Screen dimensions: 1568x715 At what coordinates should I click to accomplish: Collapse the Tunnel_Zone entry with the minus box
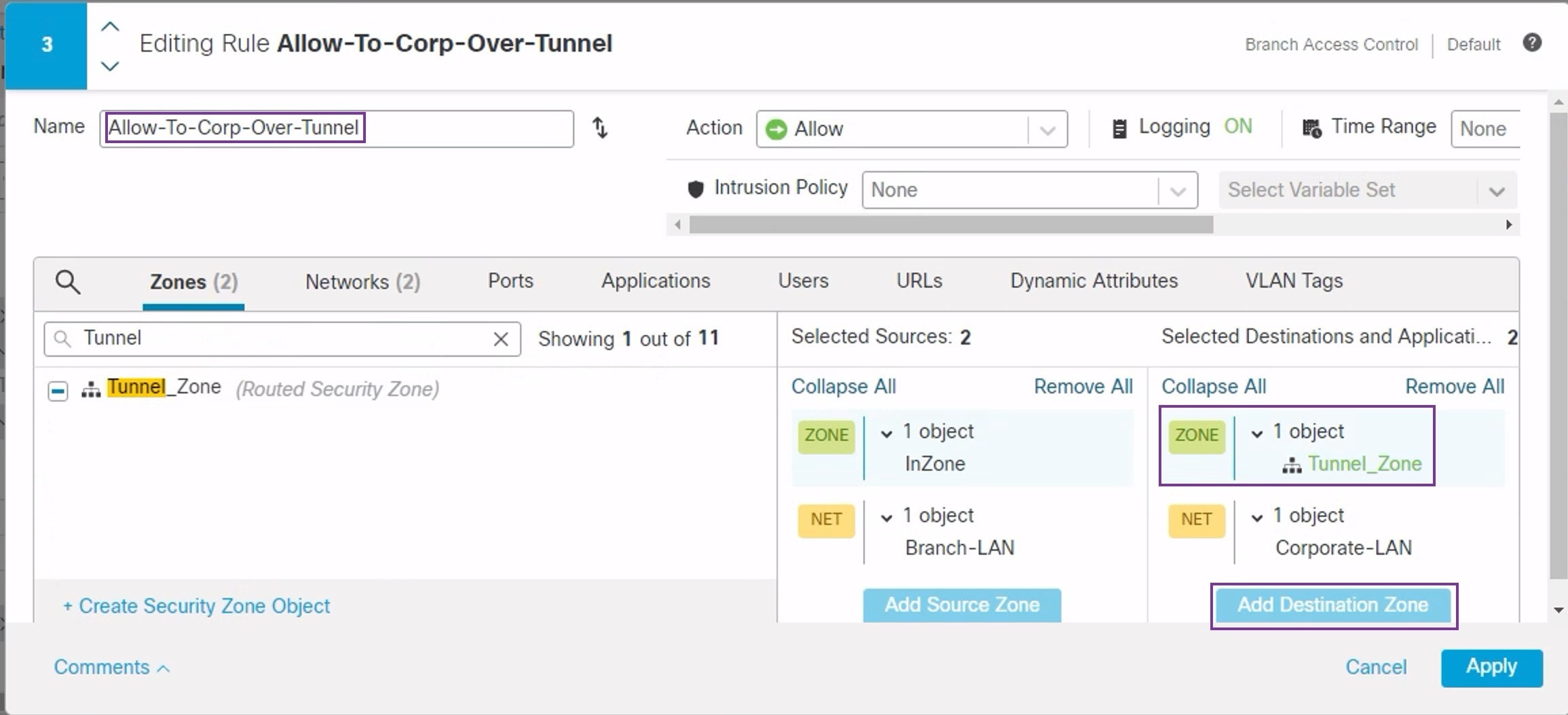pos(58,391)
